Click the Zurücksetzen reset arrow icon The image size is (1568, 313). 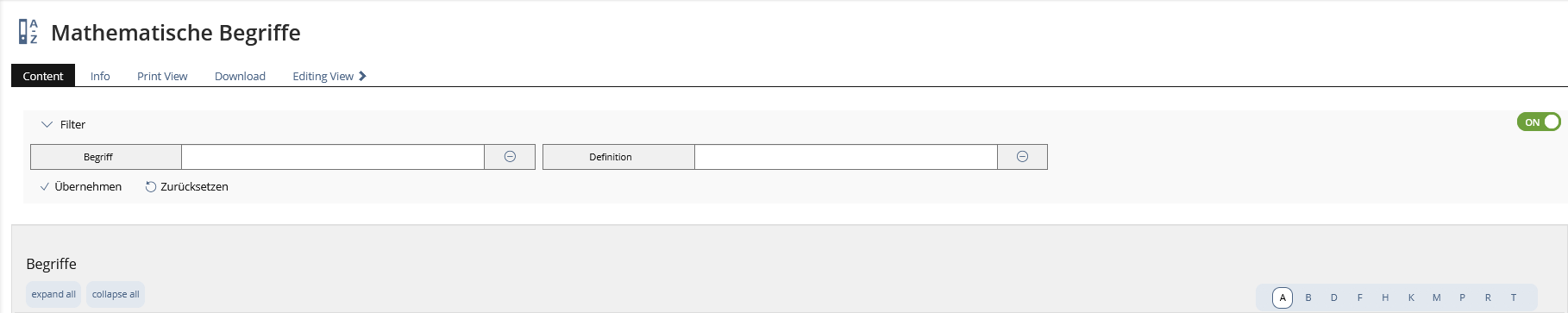tap(151, 187)
